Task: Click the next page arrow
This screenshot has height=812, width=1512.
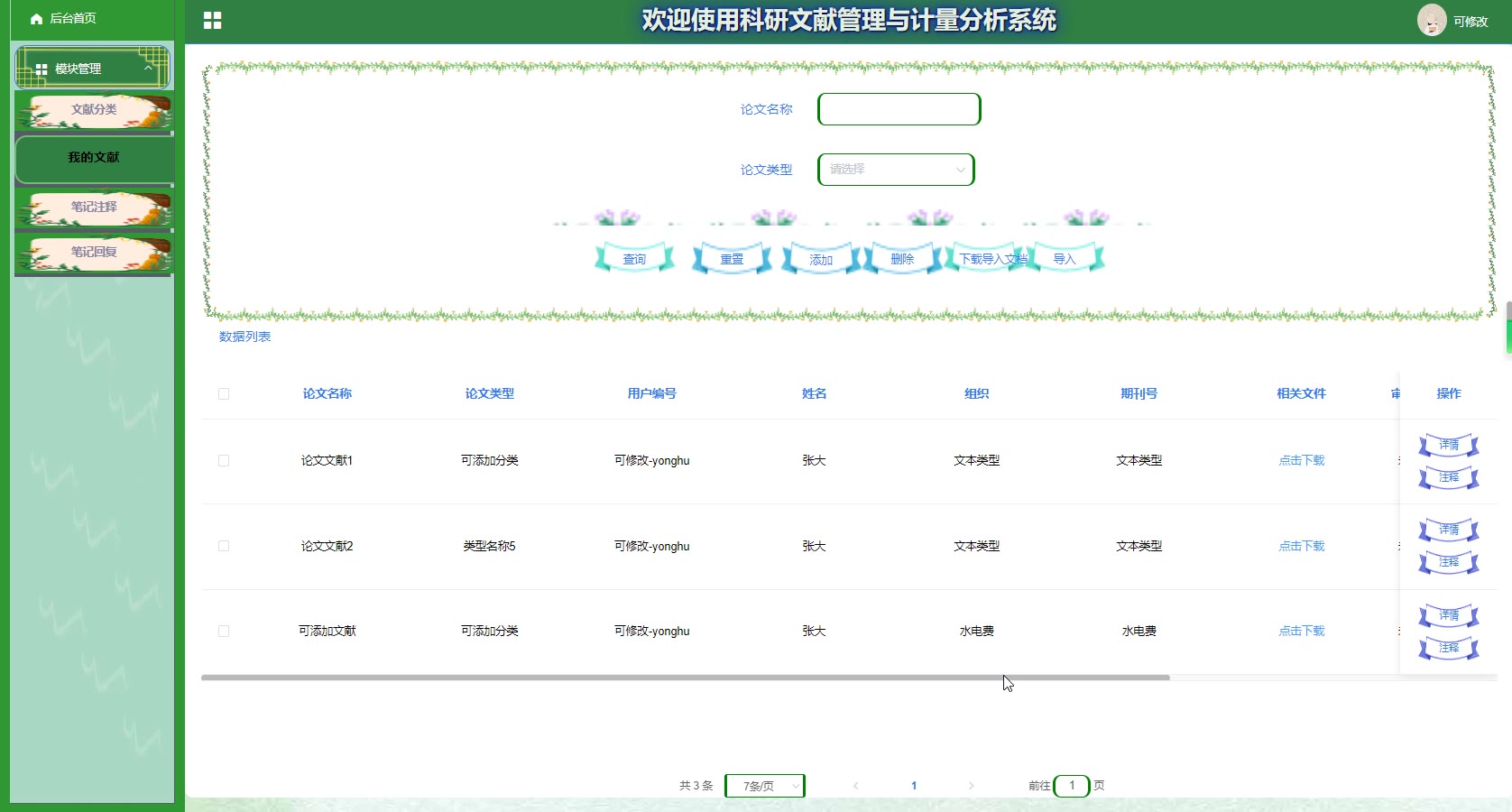Action: tap(971, 786)
